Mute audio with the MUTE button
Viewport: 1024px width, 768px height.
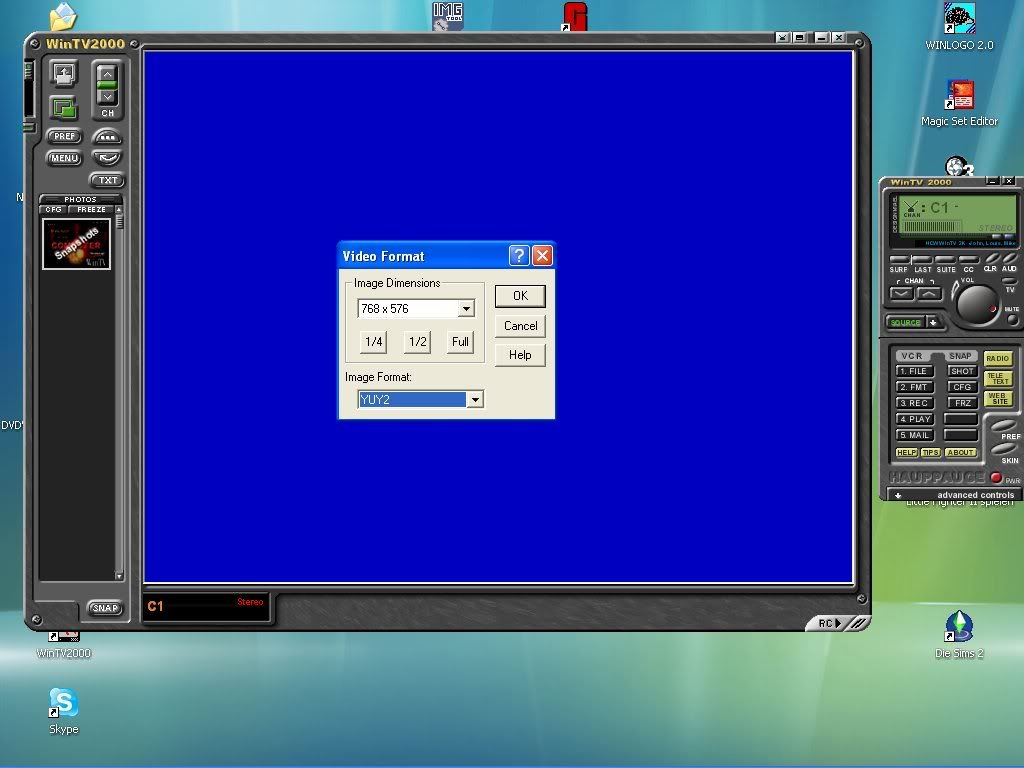(1012, 319)
